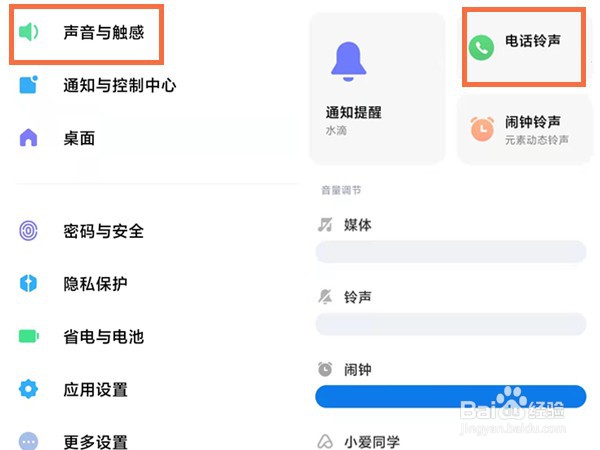Click the purple bell notification icon
This screenshot has height=450, width=600.
click(x=348, y=61)
